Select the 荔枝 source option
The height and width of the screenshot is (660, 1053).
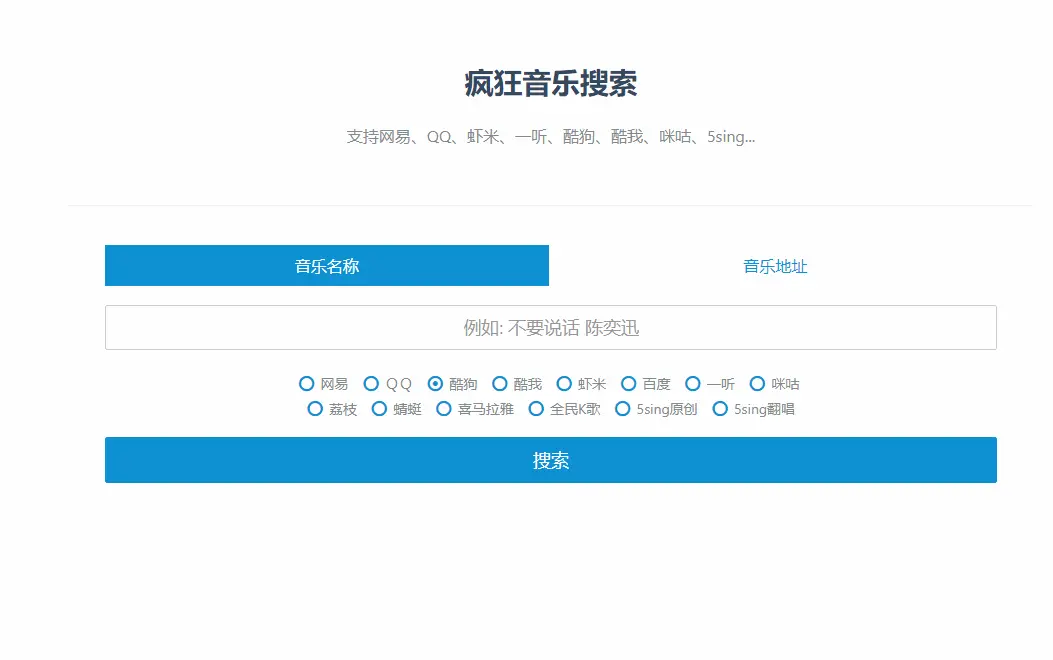314,409
